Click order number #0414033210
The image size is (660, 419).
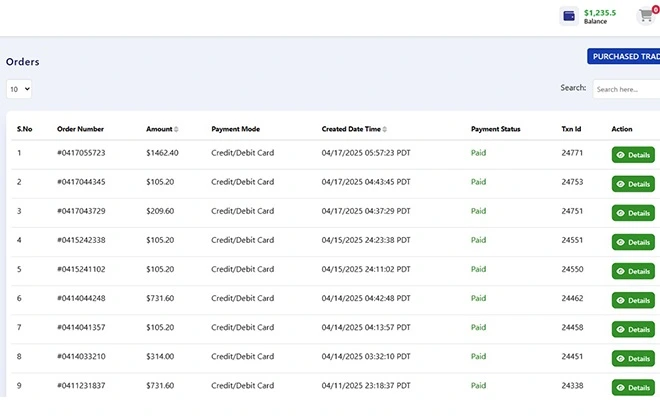(x=81, y=356)
